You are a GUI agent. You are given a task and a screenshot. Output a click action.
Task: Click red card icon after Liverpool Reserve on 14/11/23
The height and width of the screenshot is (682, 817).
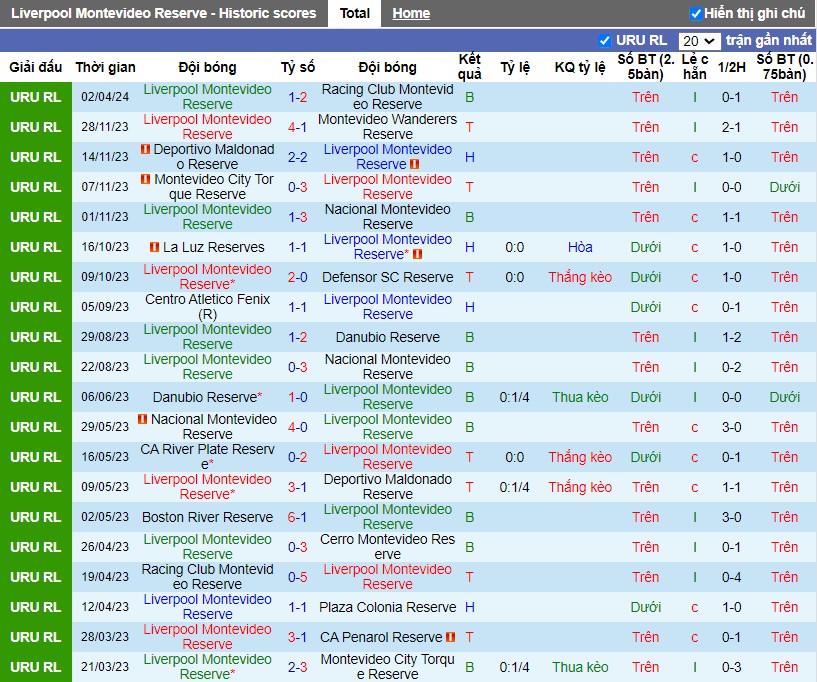point(414,165)
